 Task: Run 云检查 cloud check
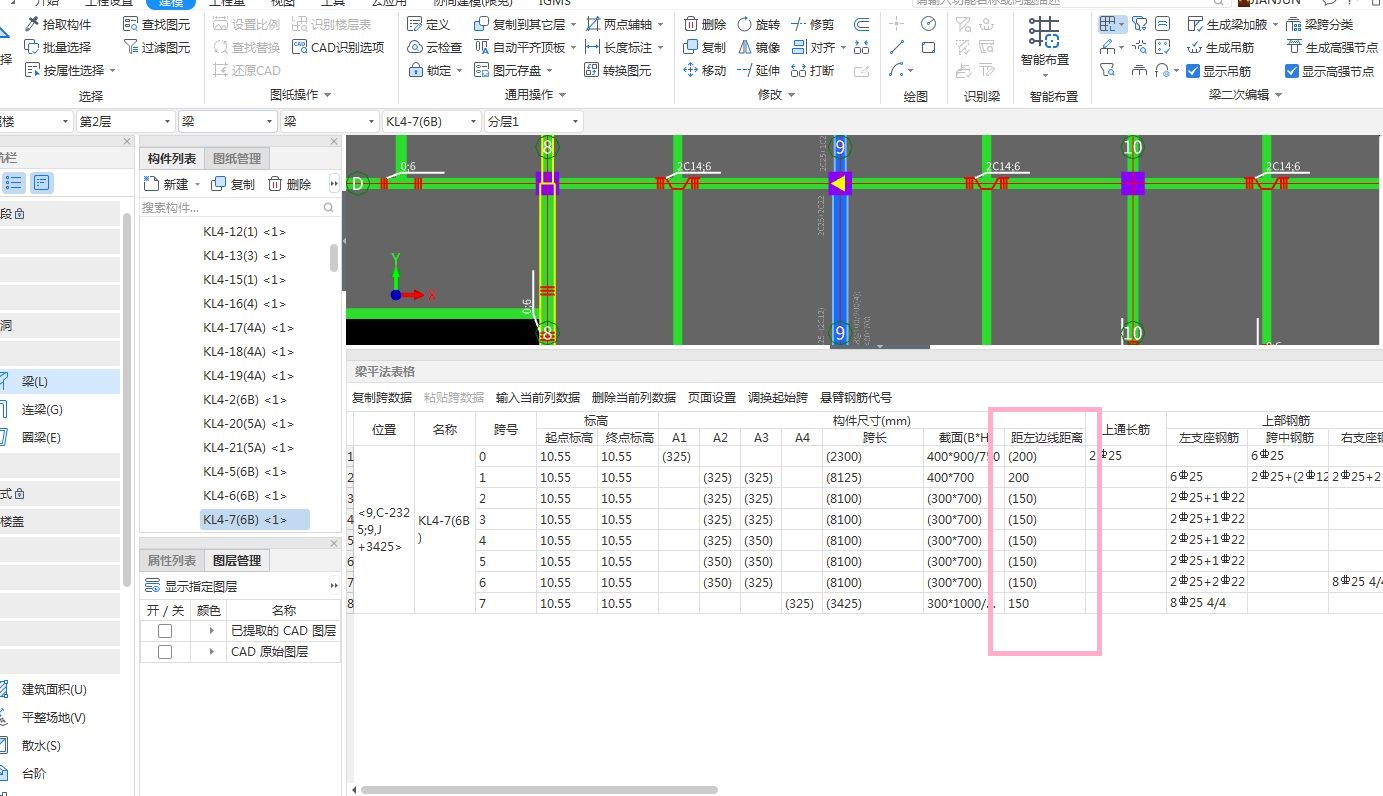(435, 47)
